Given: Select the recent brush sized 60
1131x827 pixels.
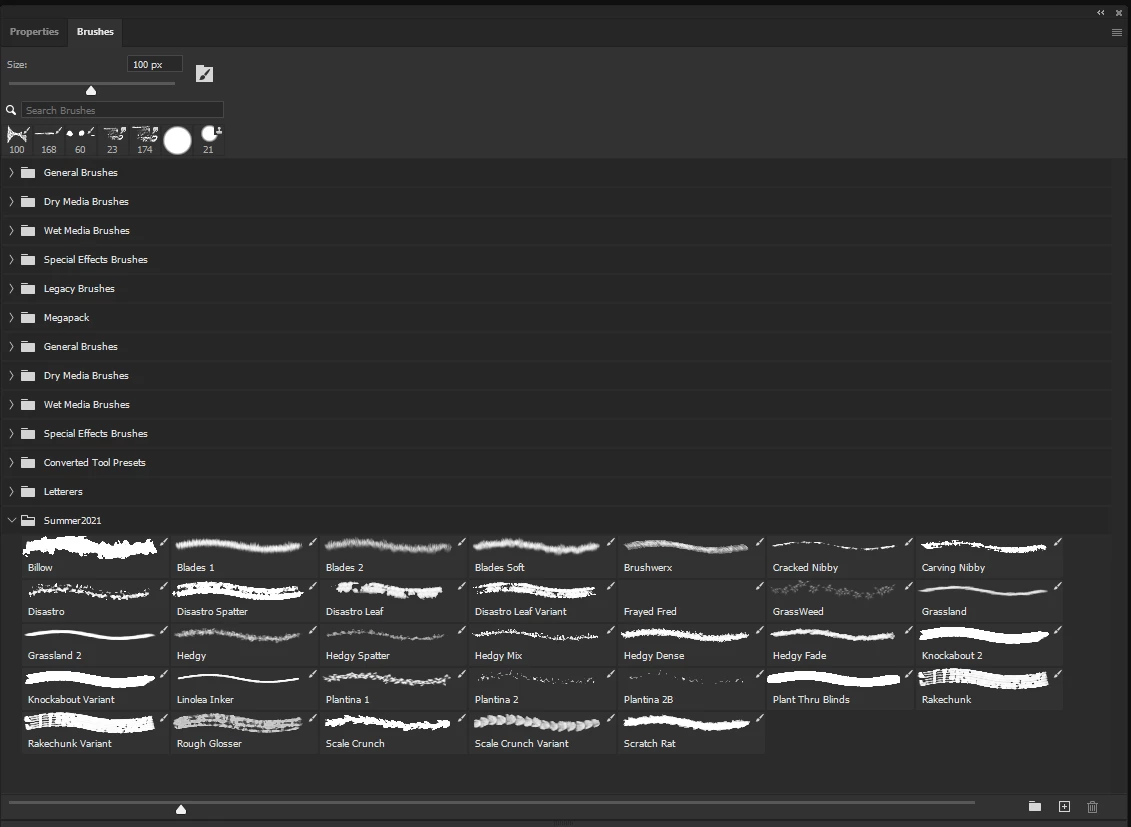Looking at the screenshot, I should [80, 140].
